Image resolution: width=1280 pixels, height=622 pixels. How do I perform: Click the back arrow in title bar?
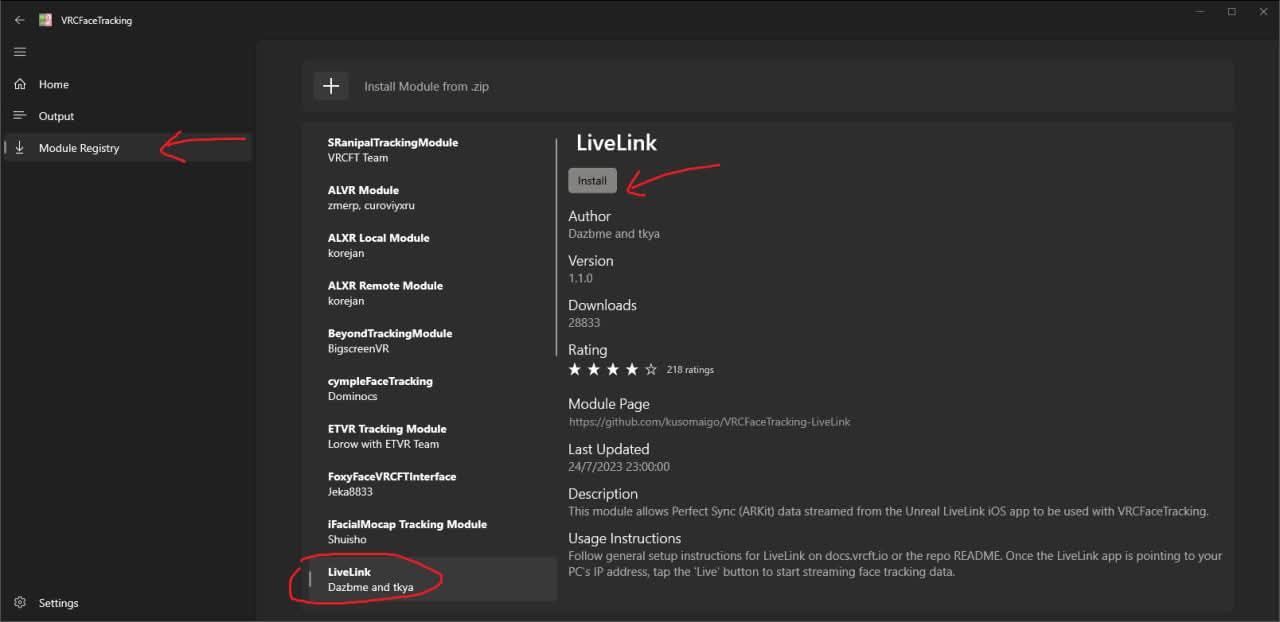coord(20,20)
